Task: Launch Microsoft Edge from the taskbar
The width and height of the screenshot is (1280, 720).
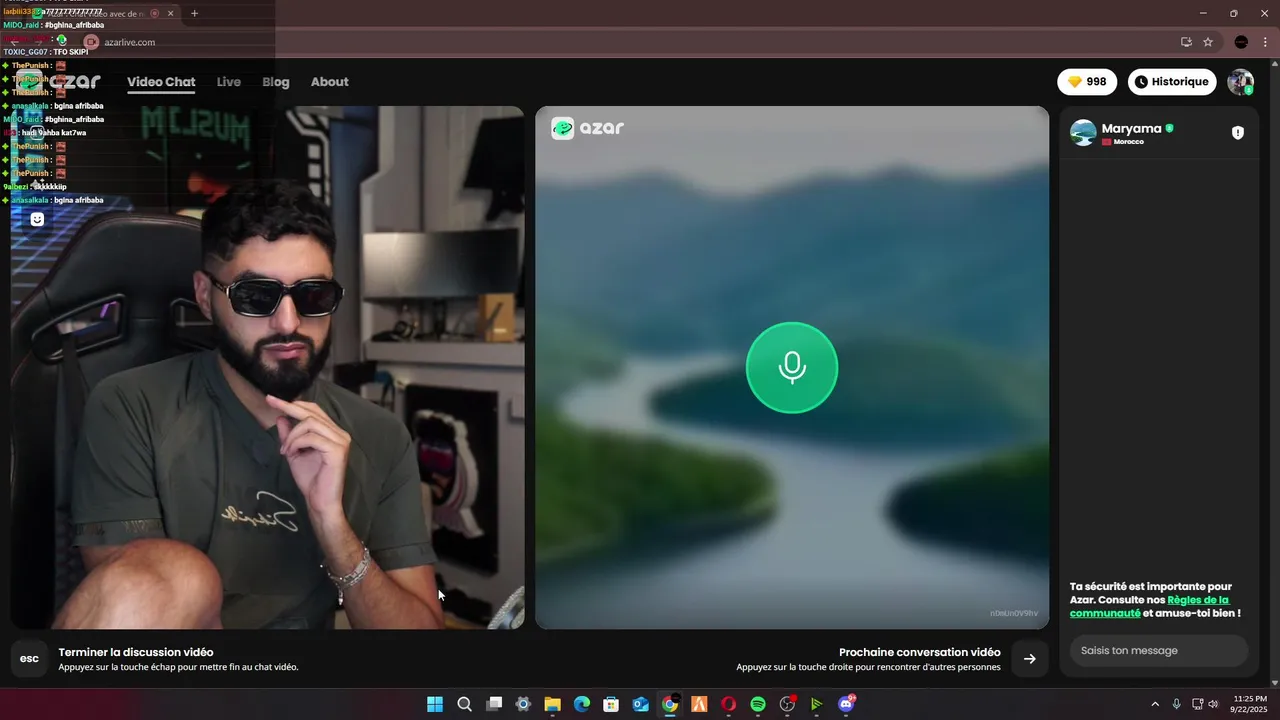Action: [x=582, y=704]
